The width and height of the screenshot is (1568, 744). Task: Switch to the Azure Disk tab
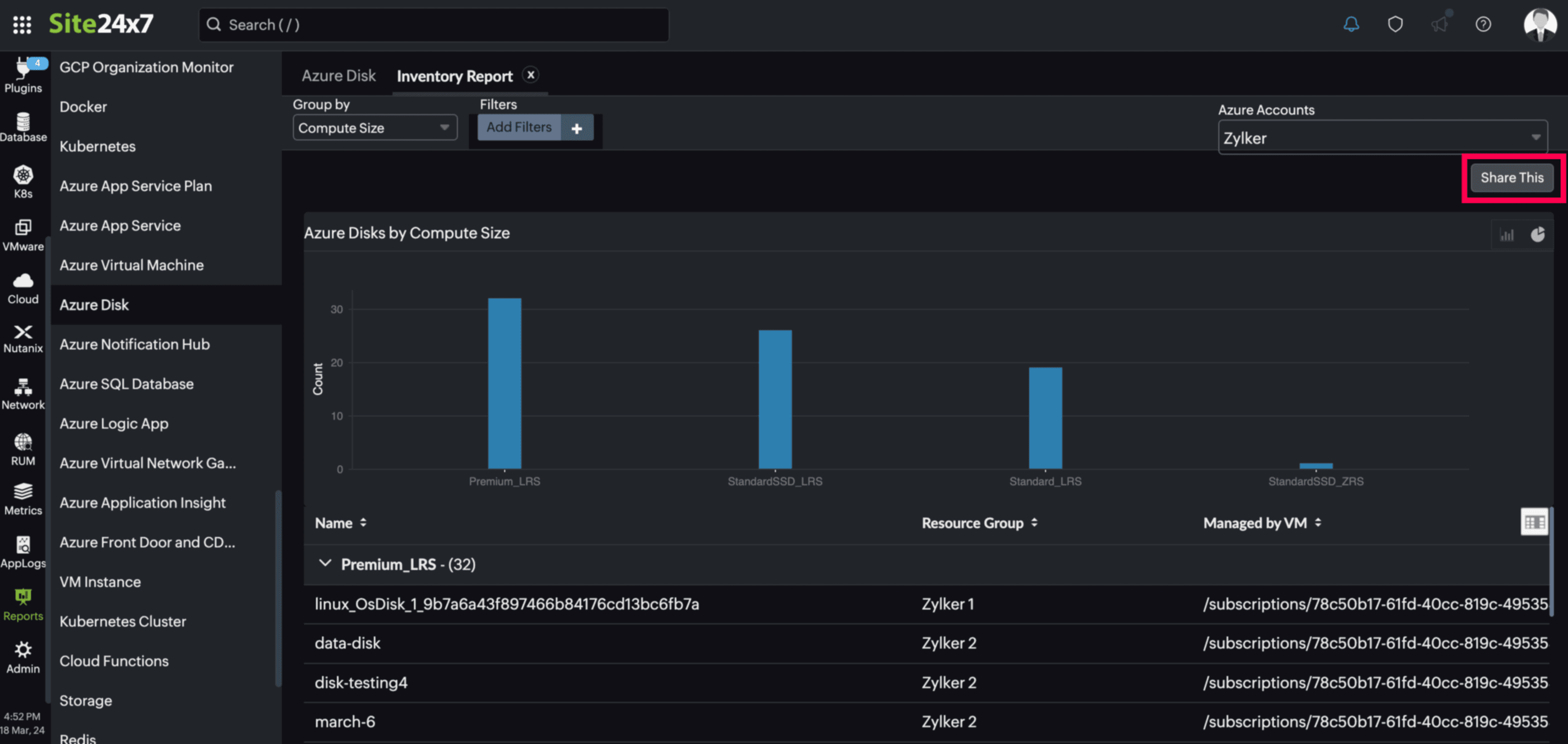[x=338, y=76]
